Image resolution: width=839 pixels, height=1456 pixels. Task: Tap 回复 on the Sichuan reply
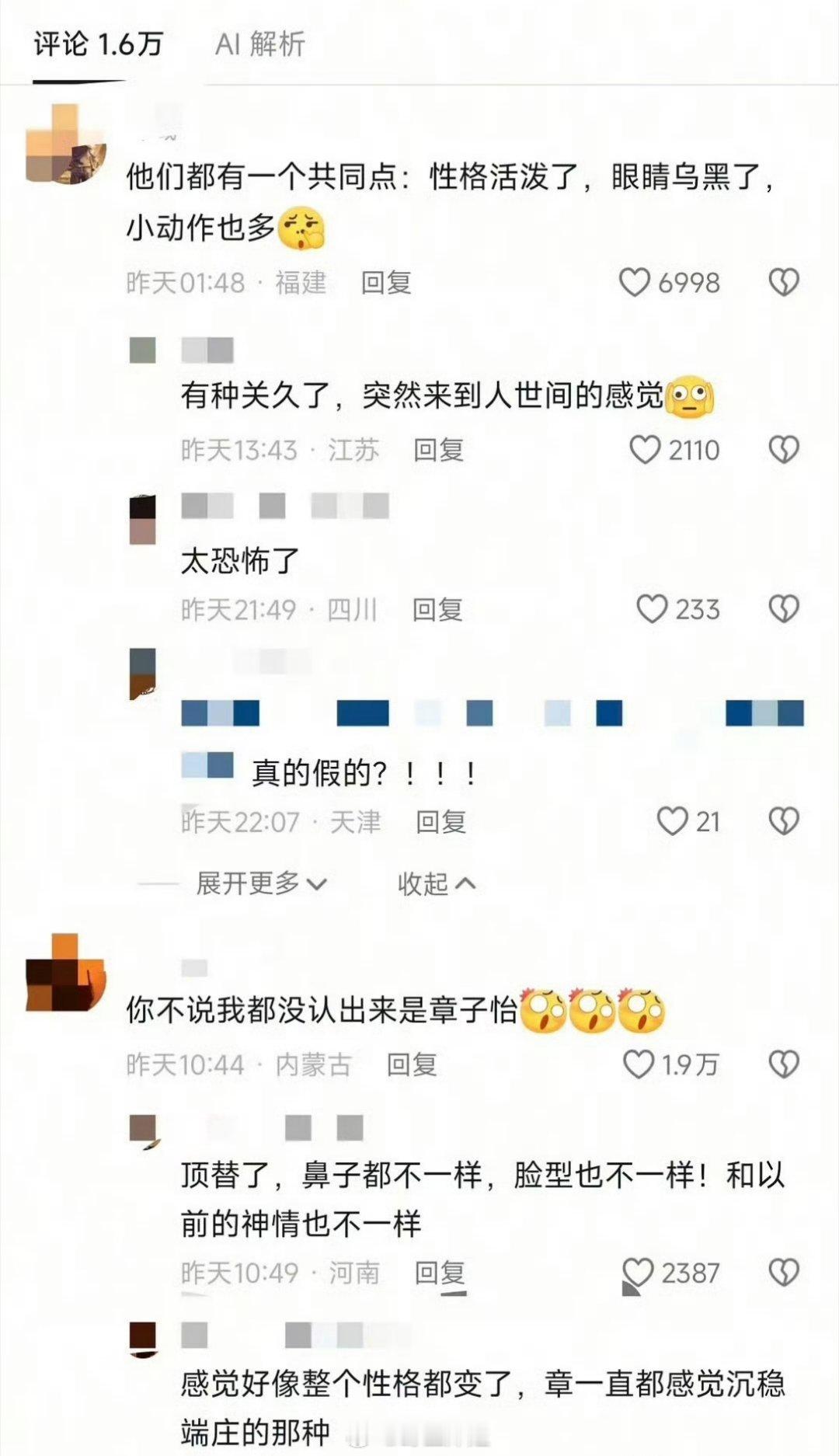(437, 609)
